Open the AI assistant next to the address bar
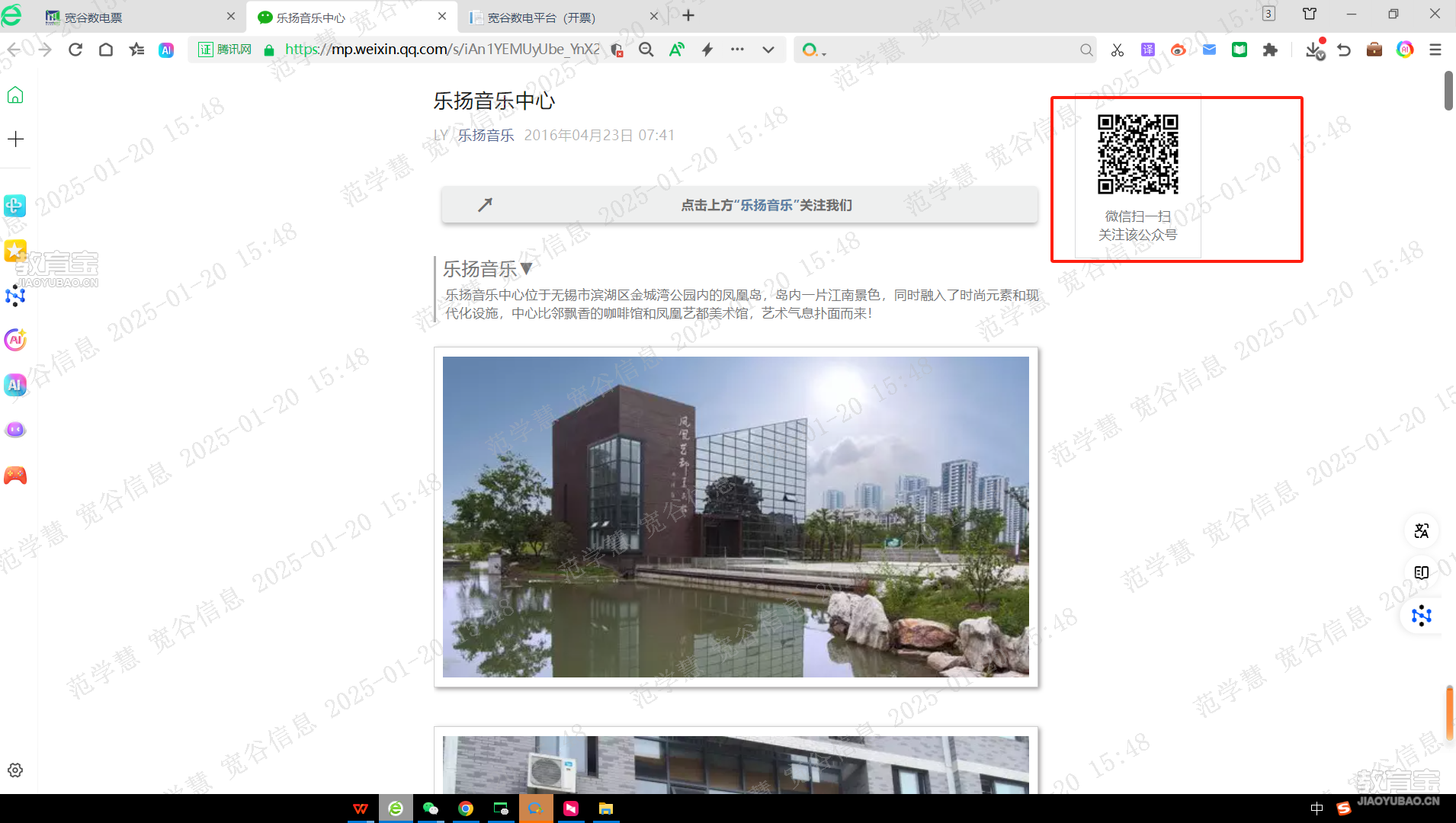Image resolution: width=1456 pixels, height=823 pixels. [166, 50]
